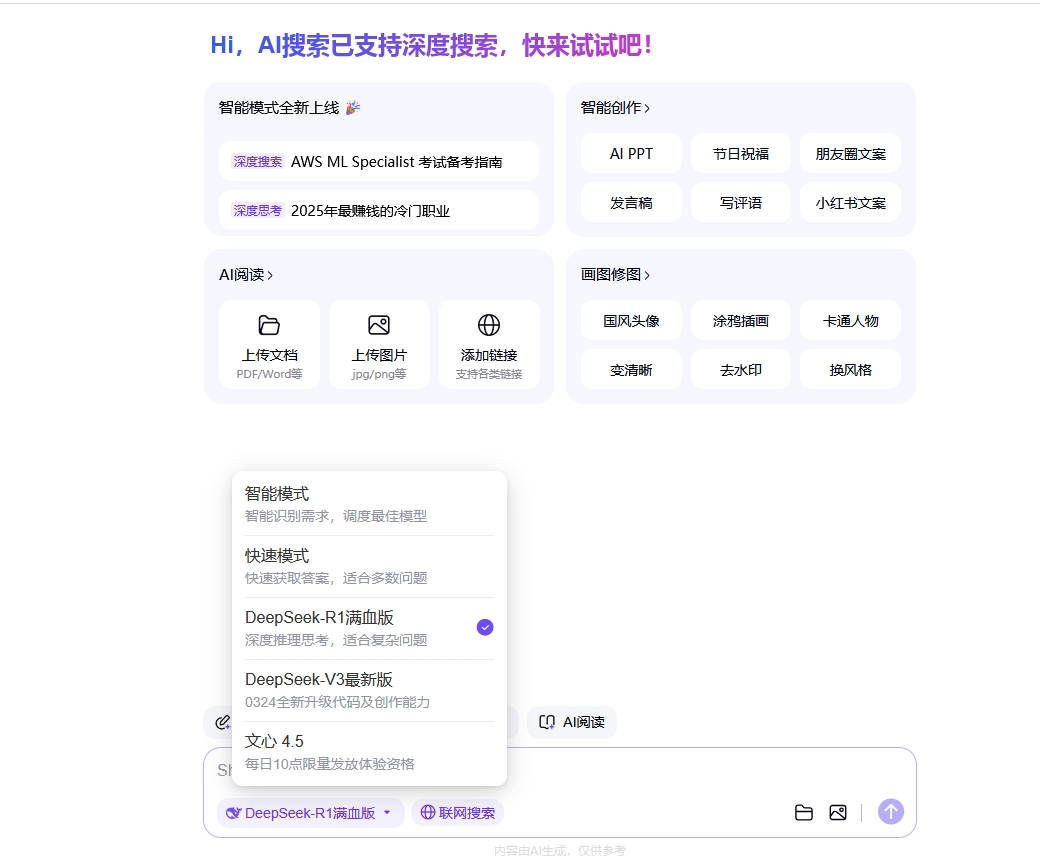Click the 0324全新升级代码及创作能力 description
This screenshot has width=1040, height=862.
pyautogui.click(x=338, y=702)
